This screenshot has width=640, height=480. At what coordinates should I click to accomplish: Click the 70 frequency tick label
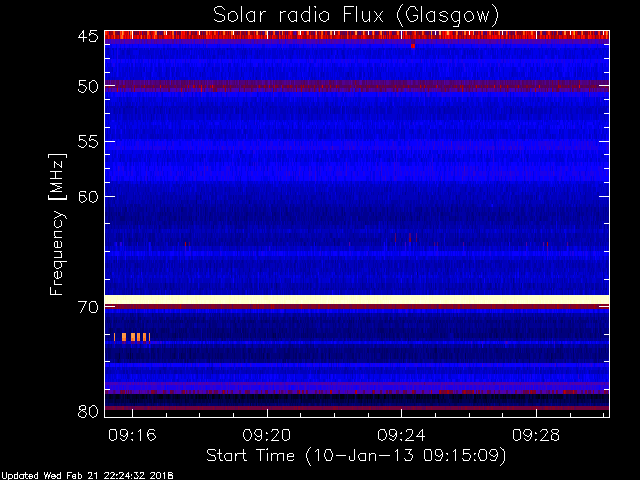(x=88, y=307)
